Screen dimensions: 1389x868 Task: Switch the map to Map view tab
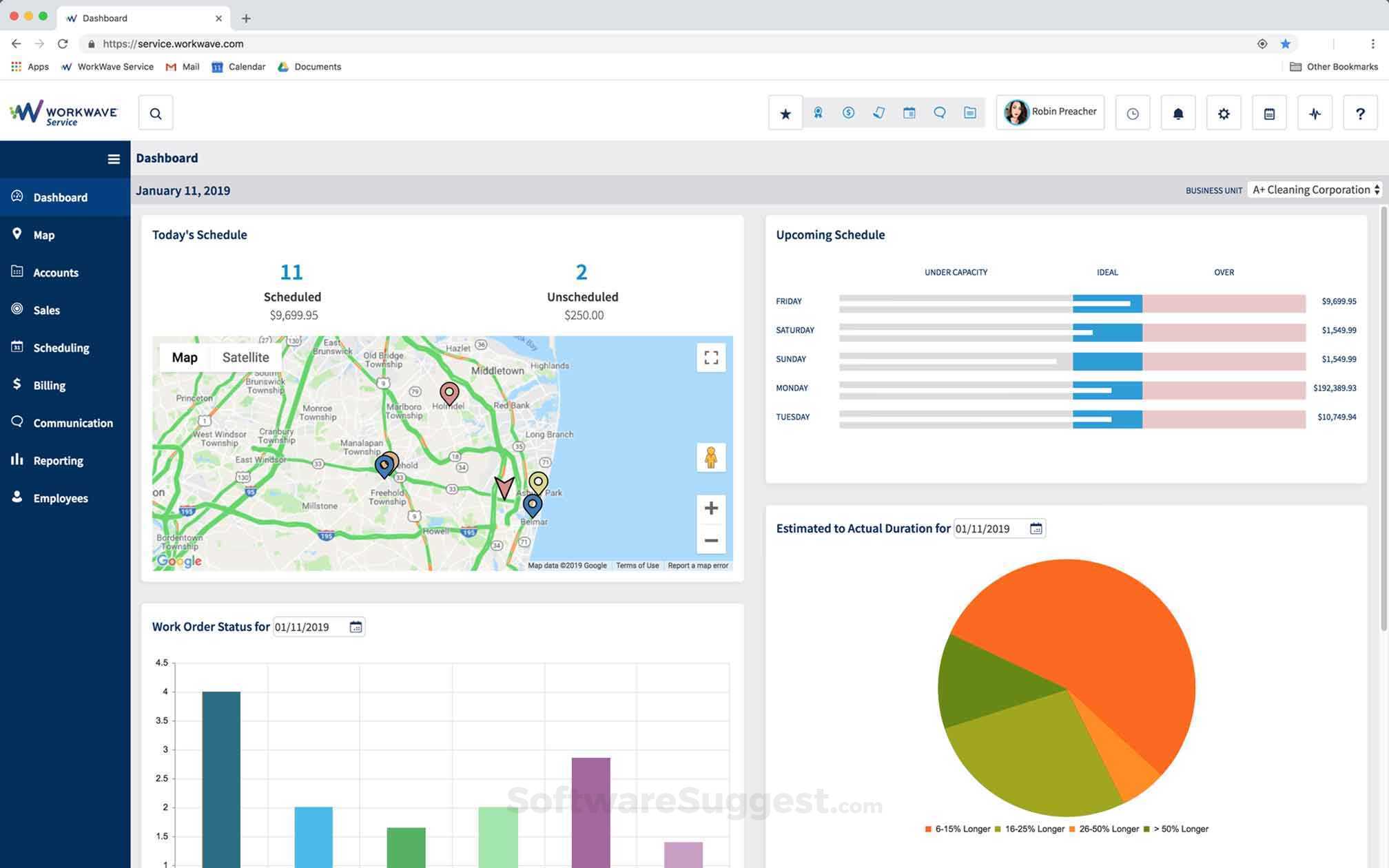183,357
